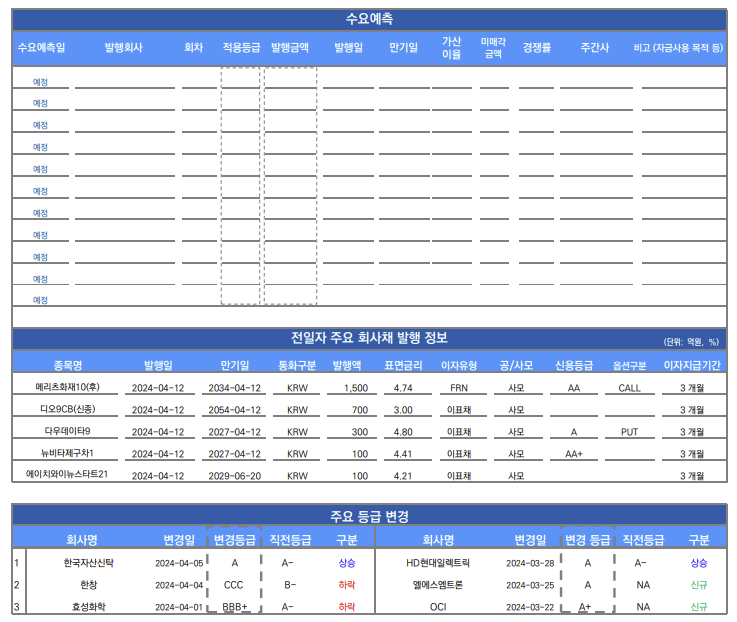Select the 전일자 주요 회사채 발행 정보 title
The height and width of the screenshot is (622, 737).
tap(369, 336)
